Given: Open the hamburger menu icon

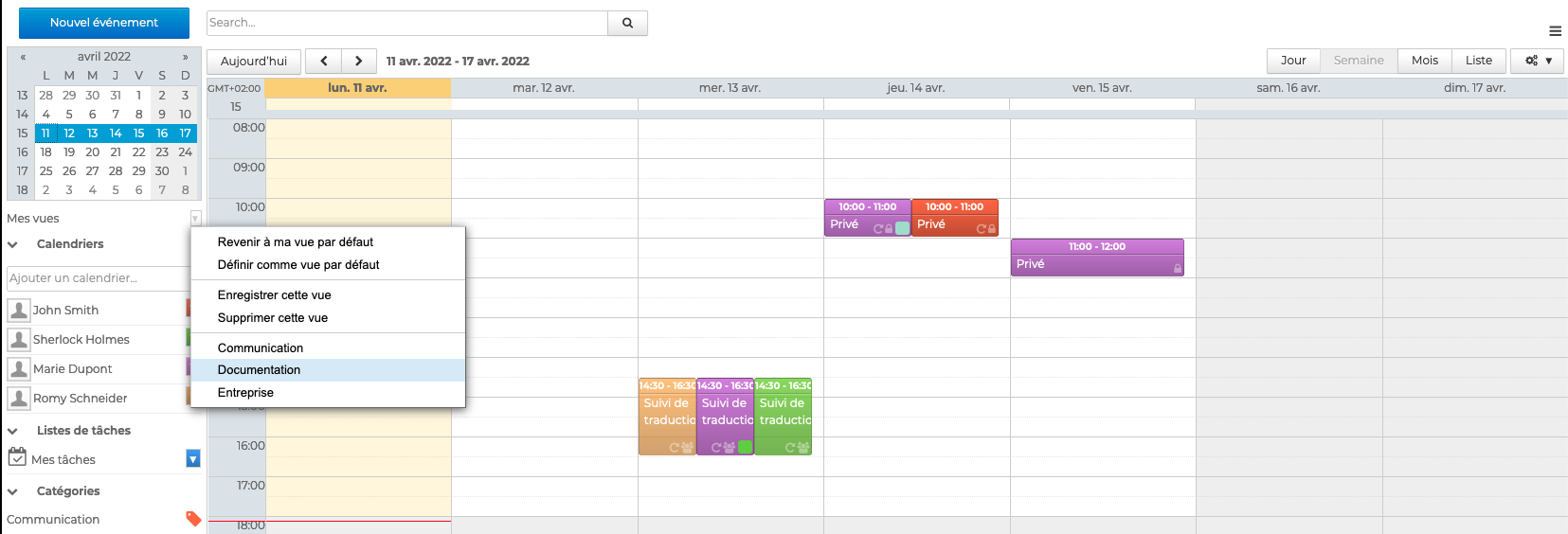Looking at the screenshot, I should [x=1555, y=31].
